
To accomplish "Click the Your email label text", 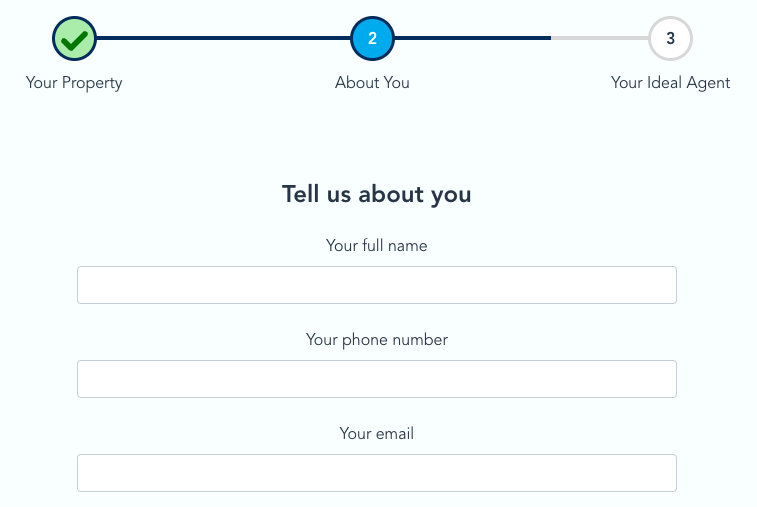I will tap(377, 434).
